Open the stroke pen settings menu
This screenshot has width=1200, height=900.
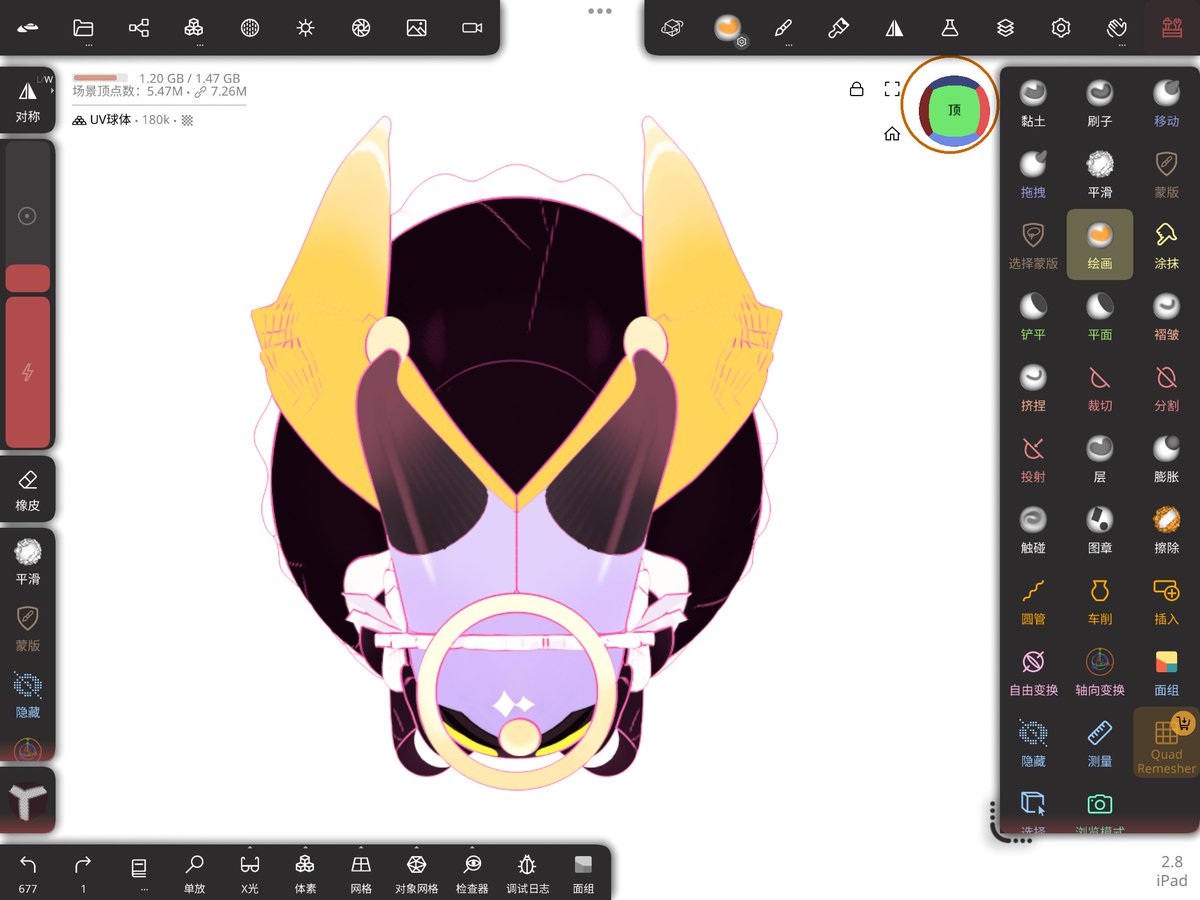[x=784, y=28]
